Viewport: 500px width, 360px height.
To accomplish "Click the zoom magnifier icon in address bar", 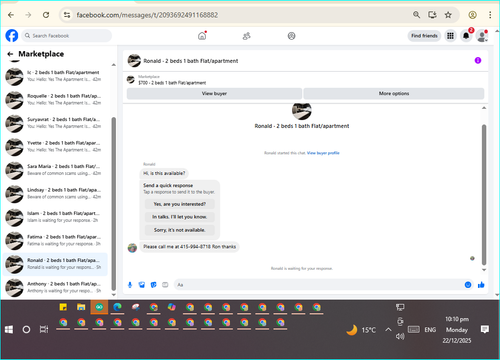I will click(416, 15).
